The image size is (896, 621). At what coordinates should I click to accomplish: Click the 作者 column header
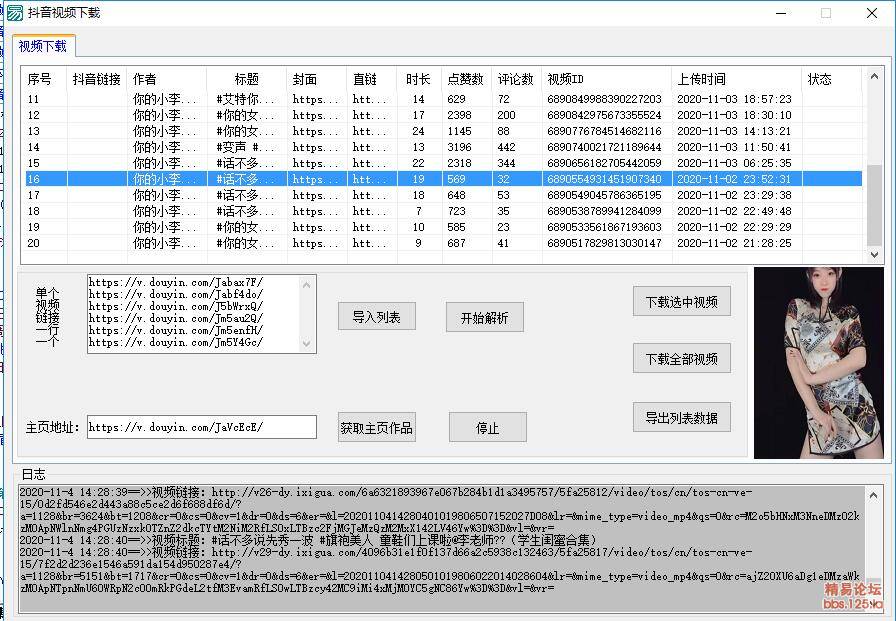point(167,79)
